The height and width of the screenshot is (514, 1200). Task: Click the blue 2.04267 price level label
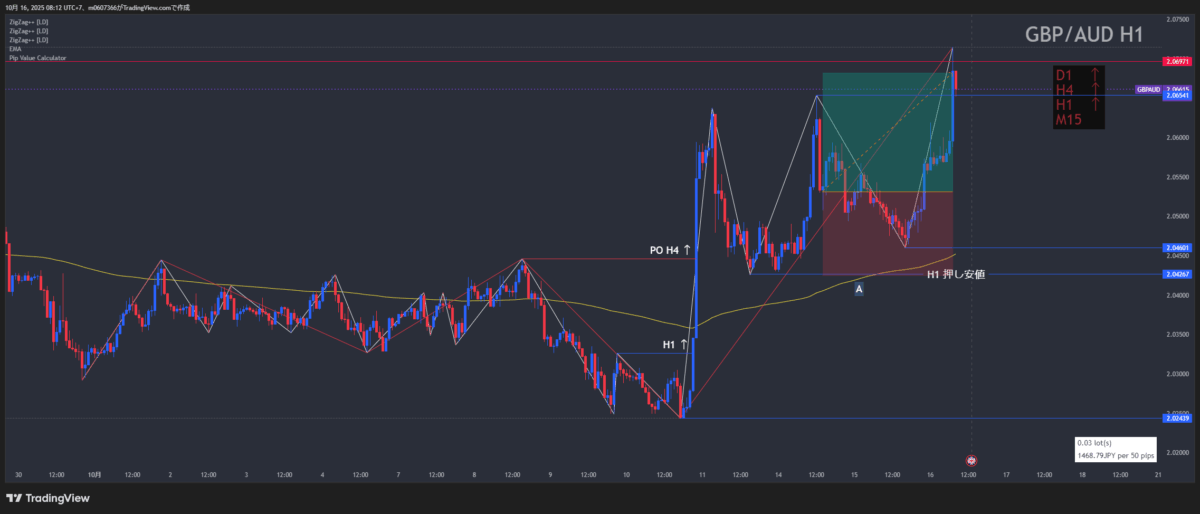tap(1176, 274)
